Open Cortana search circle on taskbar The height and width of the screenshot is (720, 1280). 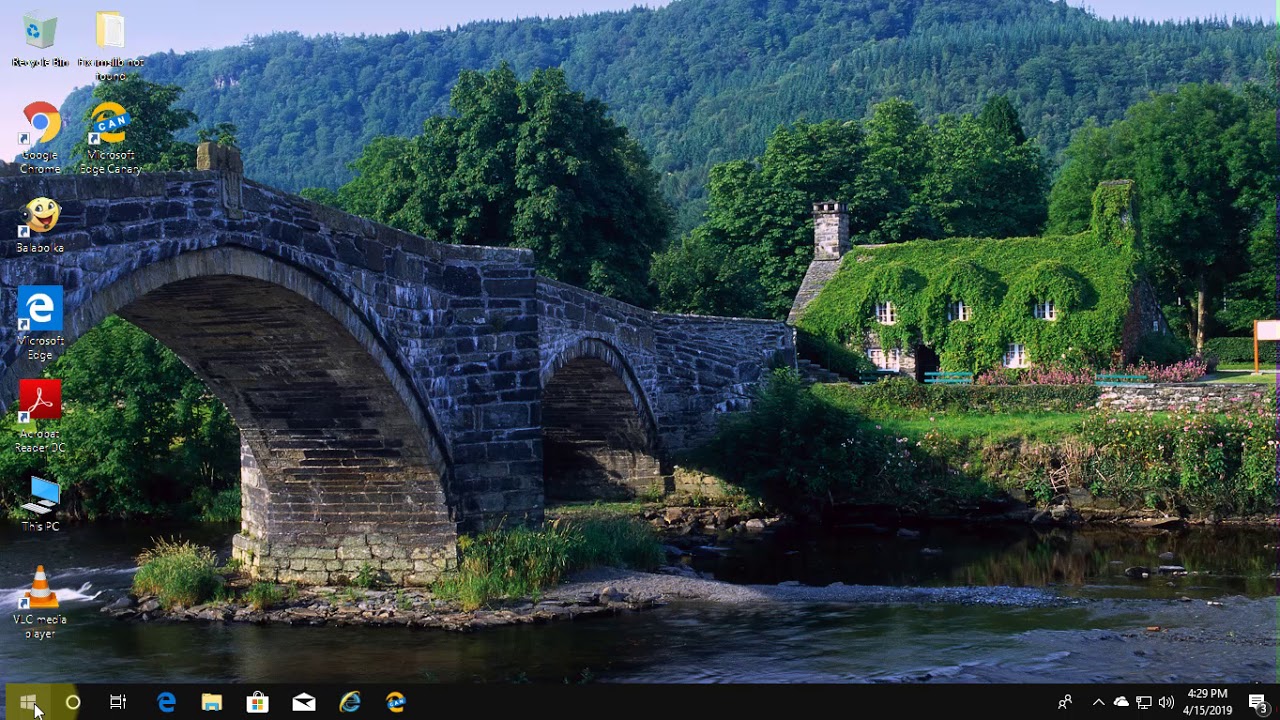pyautogui.click(x=73, y=702)
